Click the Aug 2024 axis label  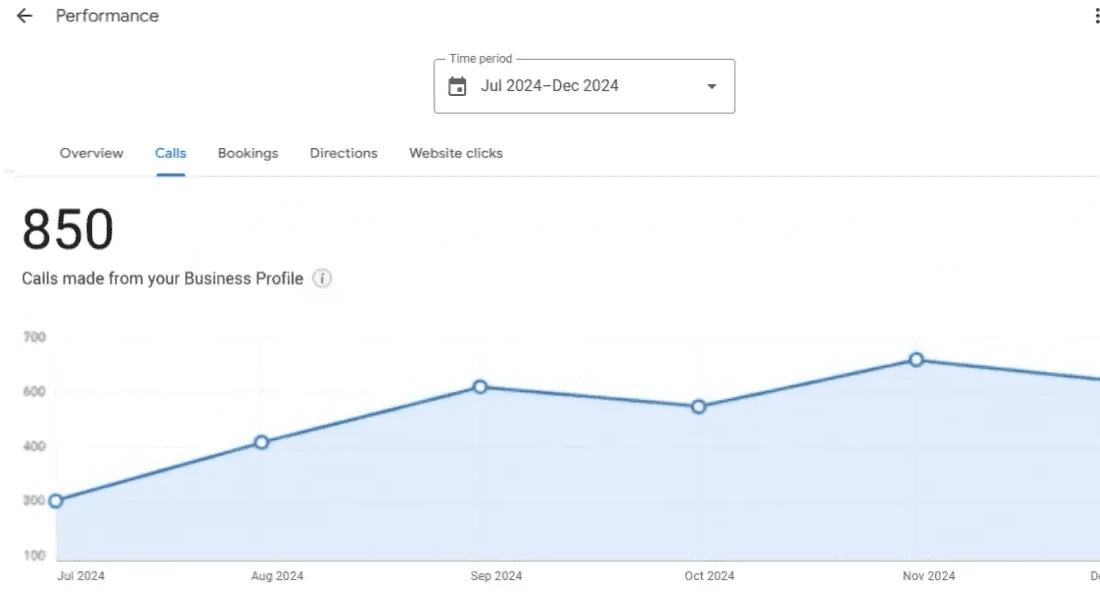276,577
